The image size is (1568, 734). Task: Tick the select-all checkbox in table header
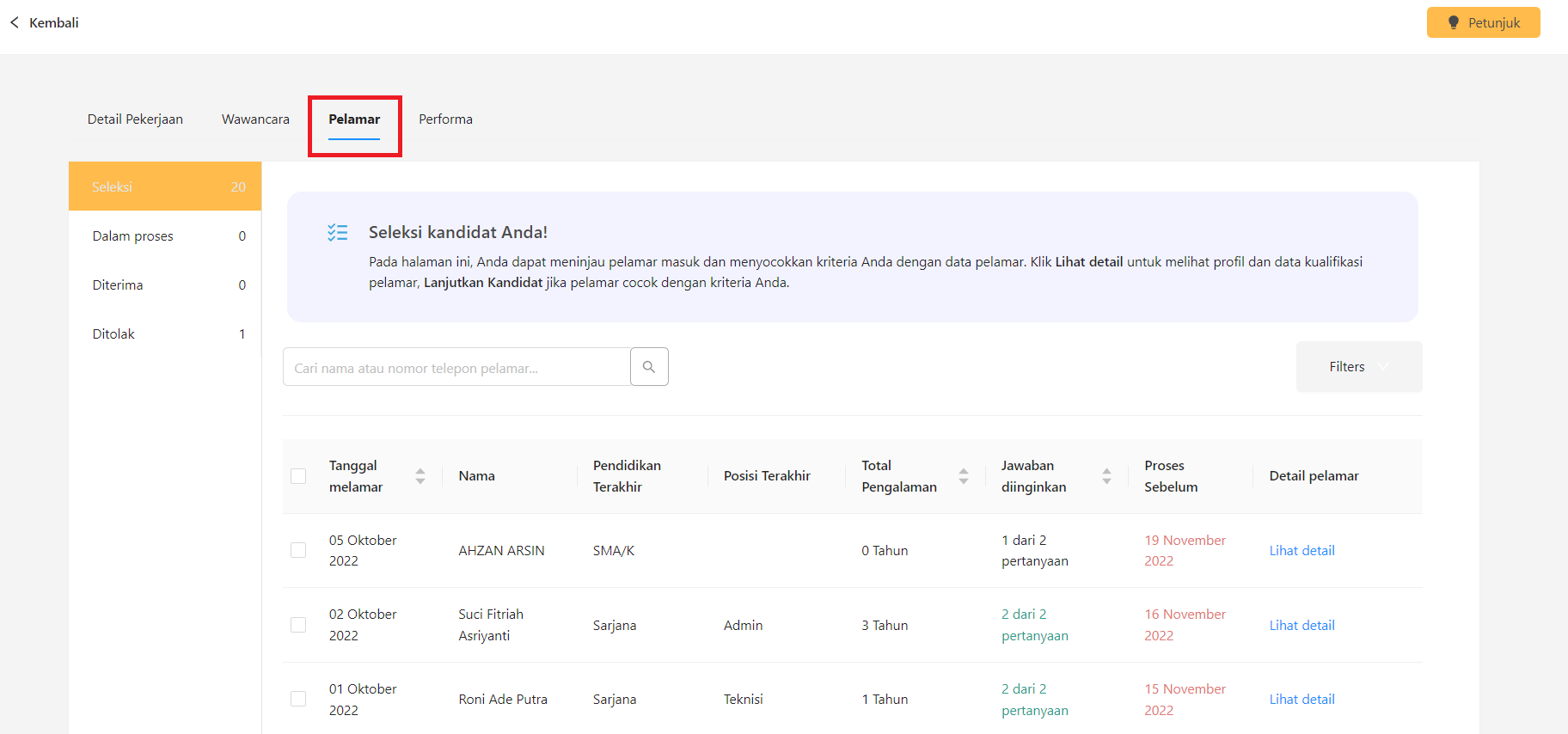coord(298,476)
